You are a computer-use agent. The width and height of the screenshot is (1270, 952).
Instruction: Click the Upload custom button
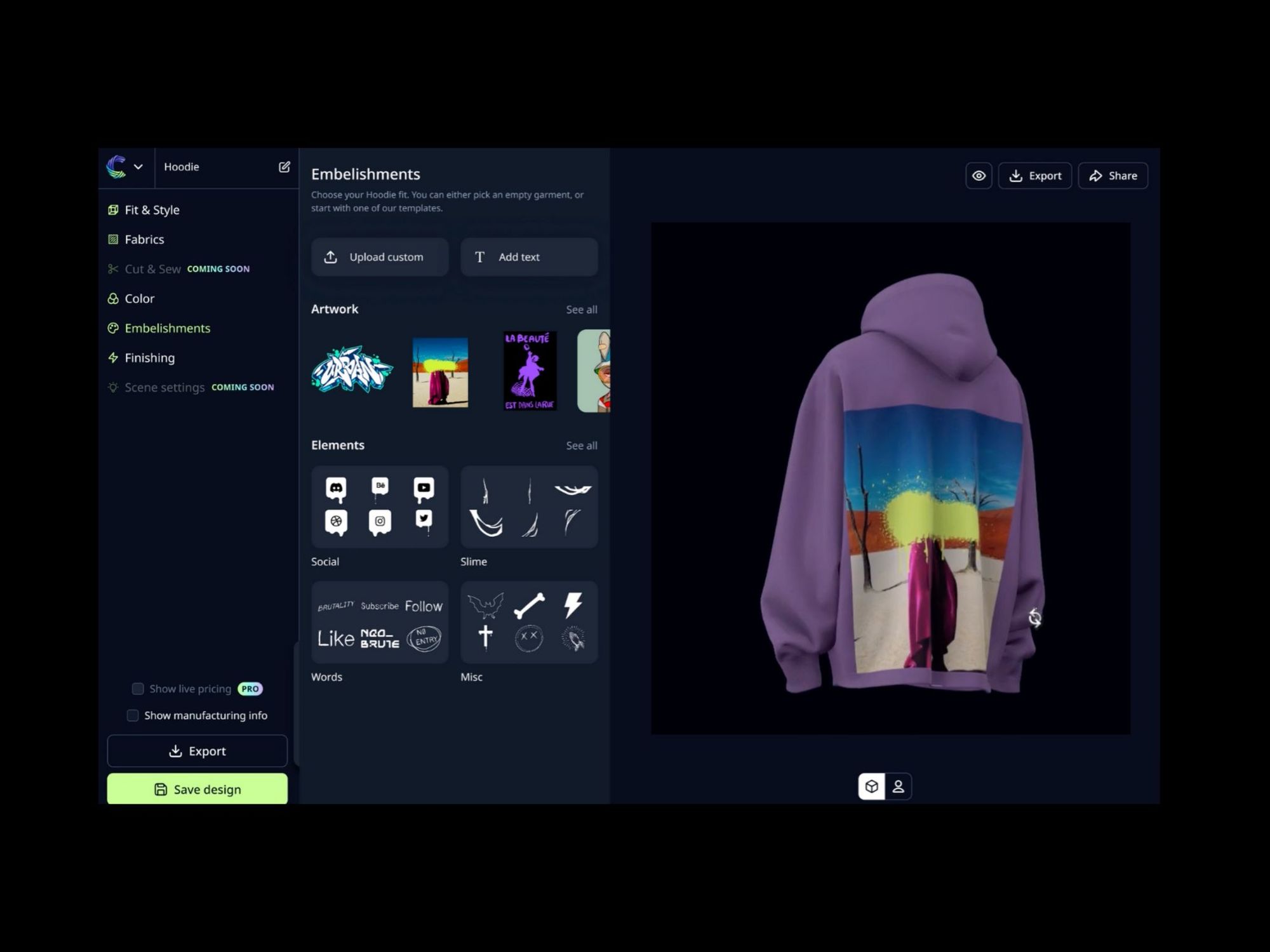pyautogui.click(x=380, y=257)
